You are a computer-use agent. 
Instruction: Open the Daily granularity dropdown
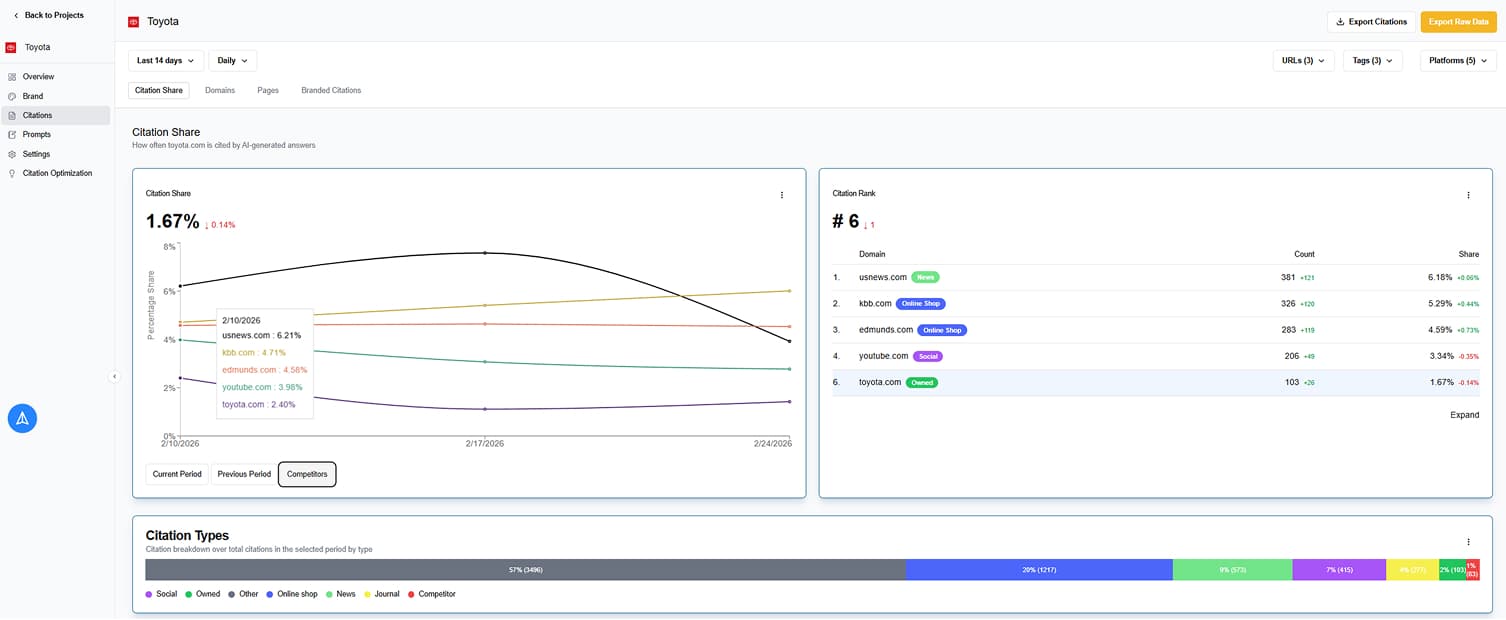tap(232, 60)
